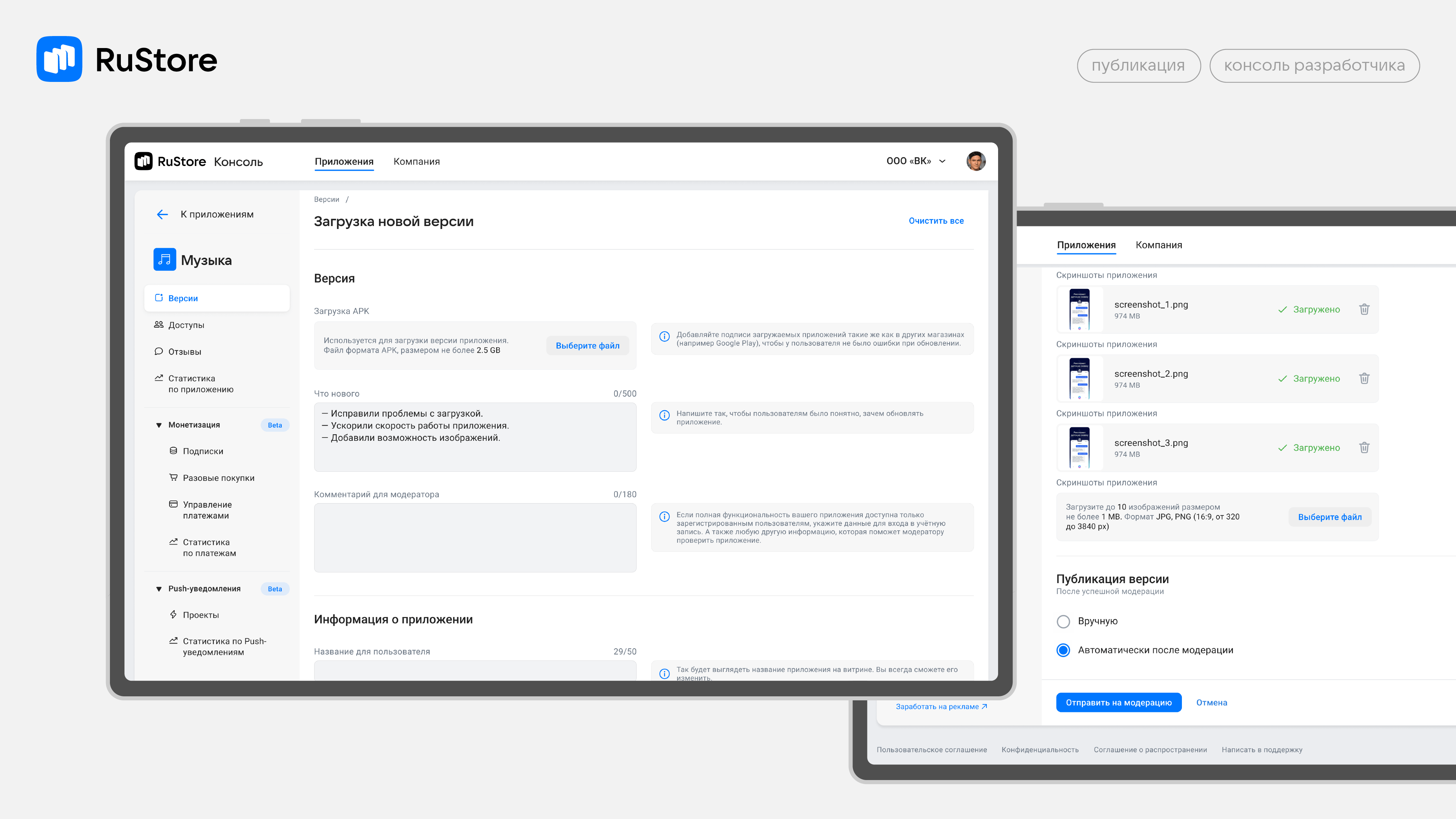Click the user avatar photo
This screenshot has width=1456, height=819.
pos(976,161)
